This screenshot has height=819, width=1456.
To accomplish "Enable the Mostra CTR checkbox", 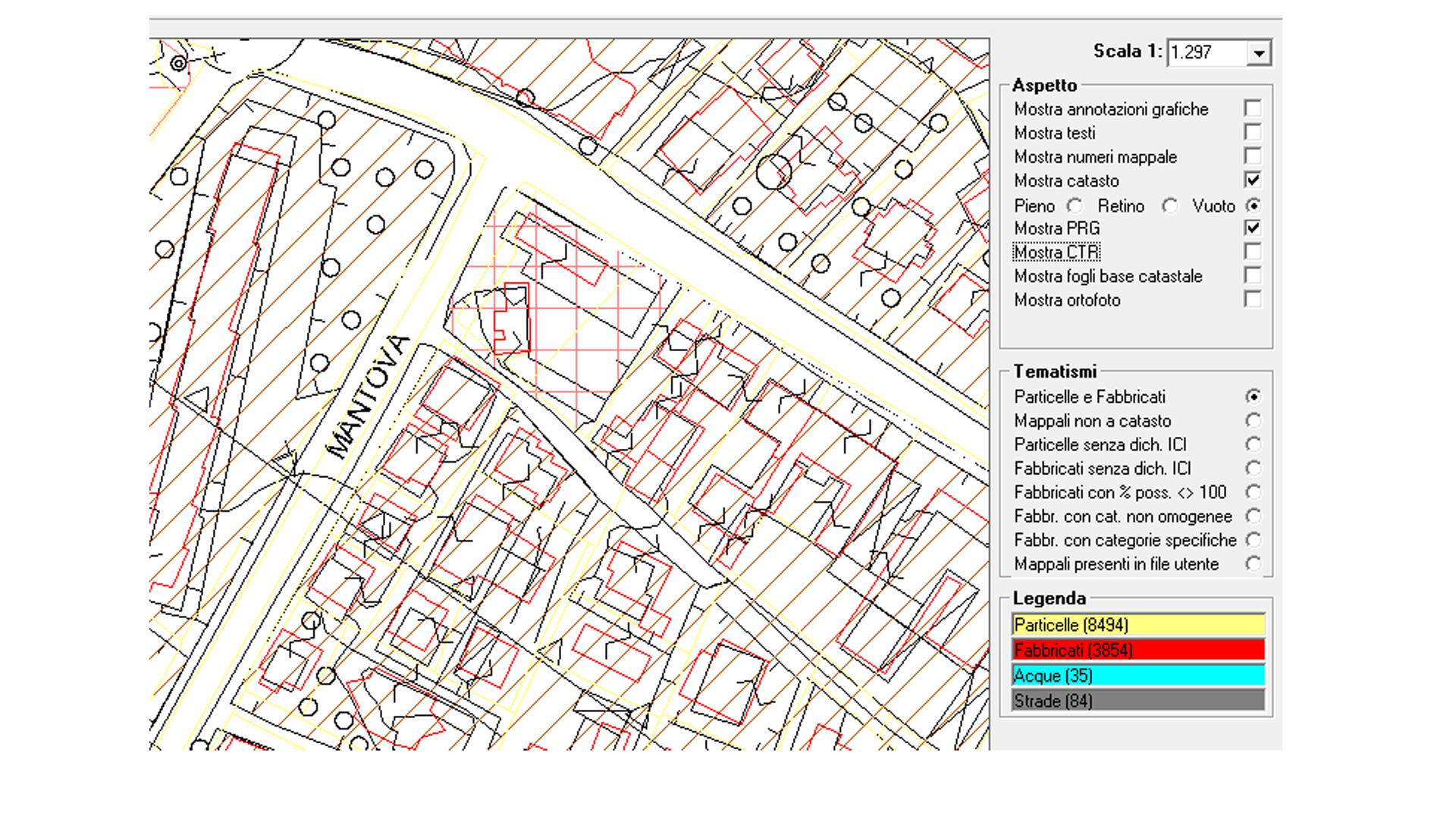I will 1253,252.
